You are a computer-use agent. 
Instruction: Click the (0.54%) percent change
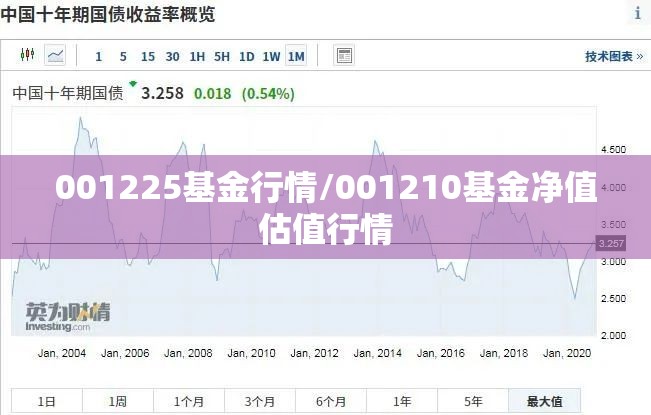(x=268, y=94)
